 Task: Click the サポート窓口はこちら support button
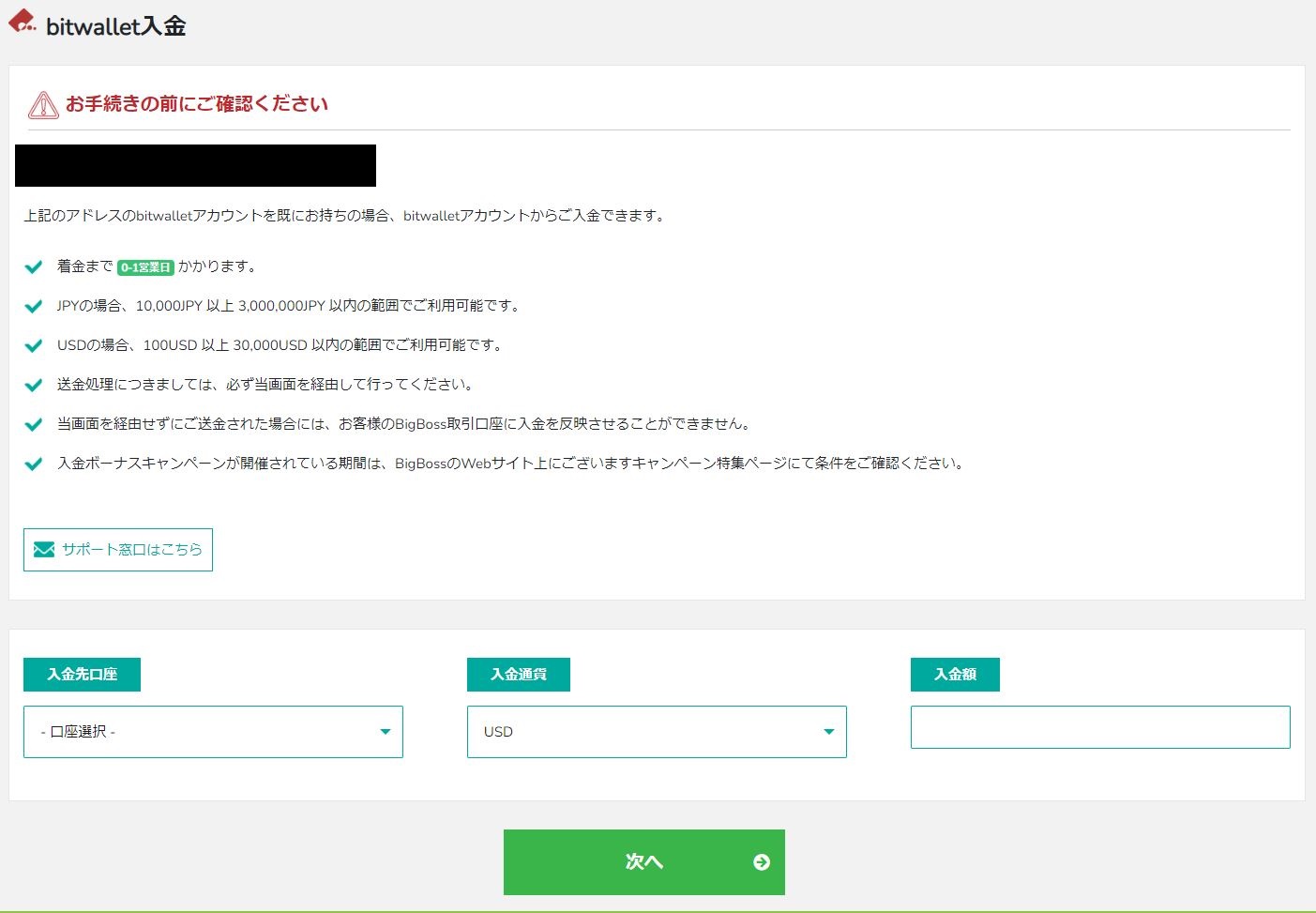click(118, 549)
